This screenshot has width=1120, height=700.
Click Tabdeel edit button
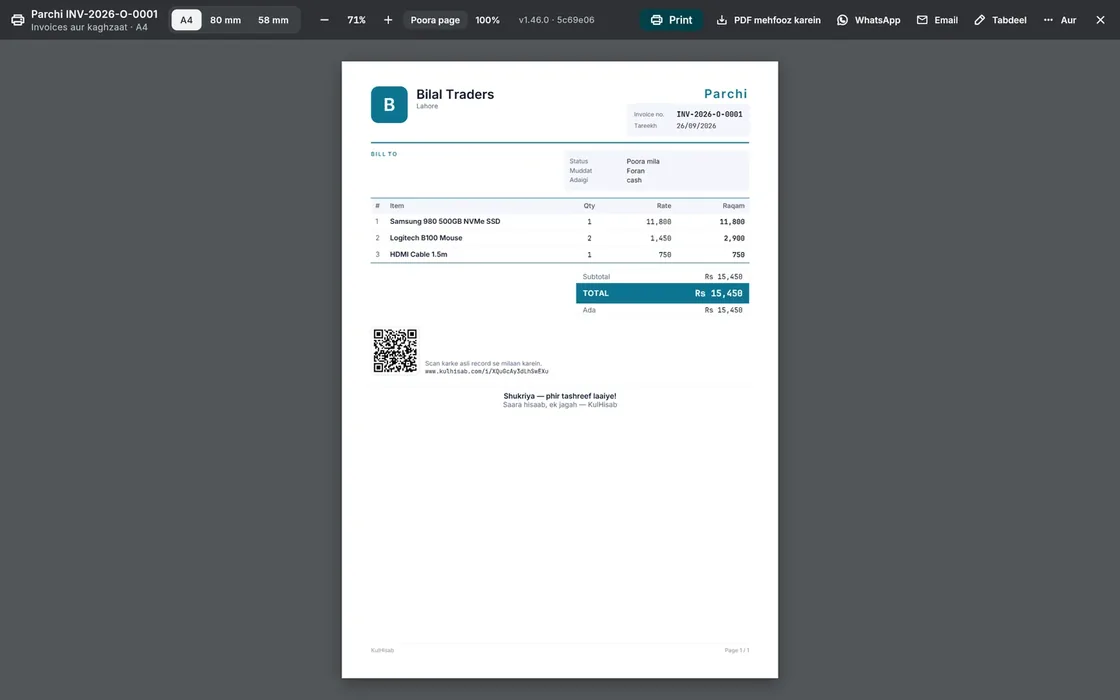(x=1000, y=20)
